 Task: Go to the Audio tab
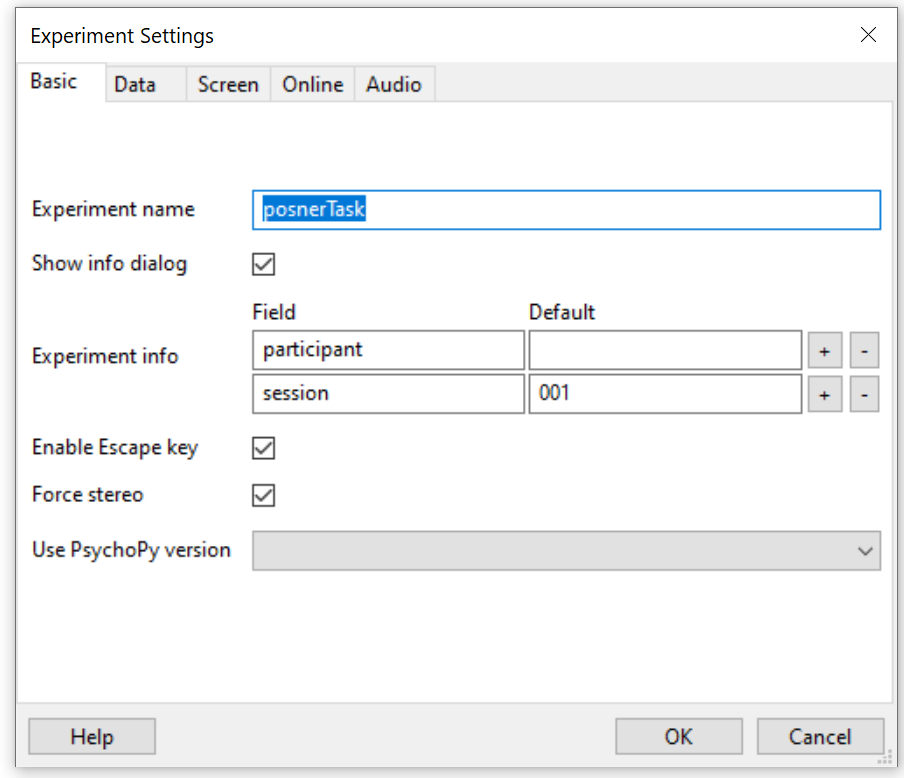coord(393,85)
